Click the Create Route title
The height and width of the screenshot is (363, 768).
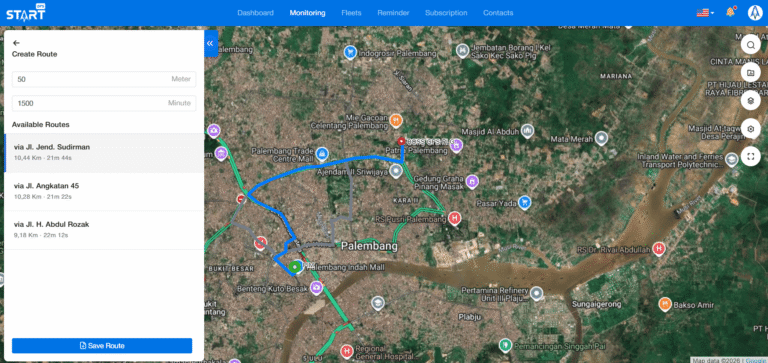pyautogui.click(x=34, y=54)
